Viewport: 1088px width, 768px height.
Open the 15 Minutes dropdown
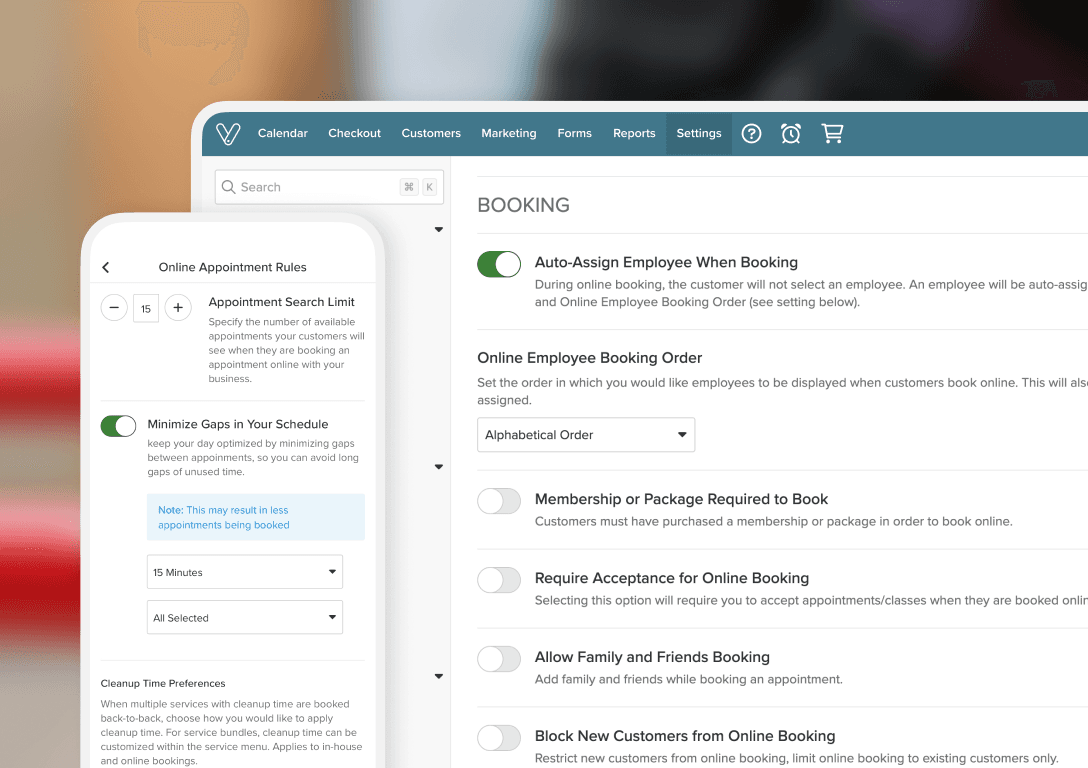tap(245, 572)
